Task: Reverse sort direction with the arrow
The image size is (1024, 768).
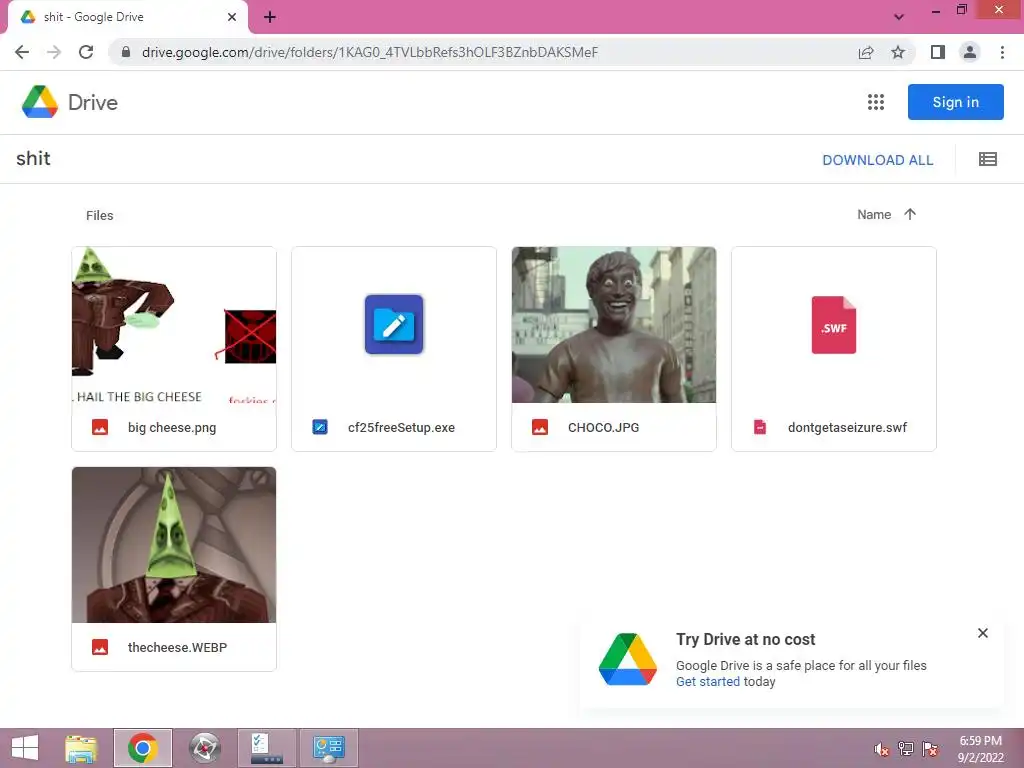Action: (x=910, y=214)
